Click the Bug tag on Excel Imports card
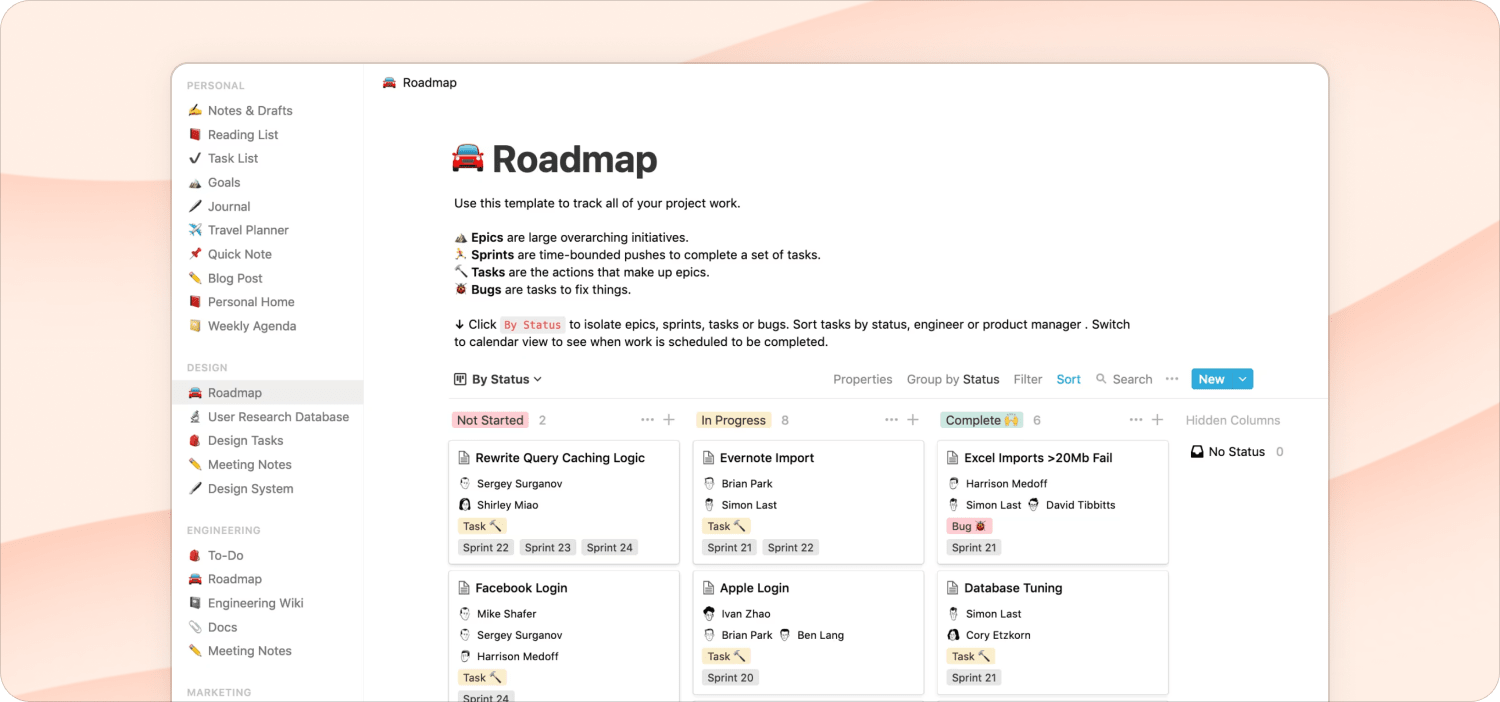1500x702 pixels. (x=969, y=526)
